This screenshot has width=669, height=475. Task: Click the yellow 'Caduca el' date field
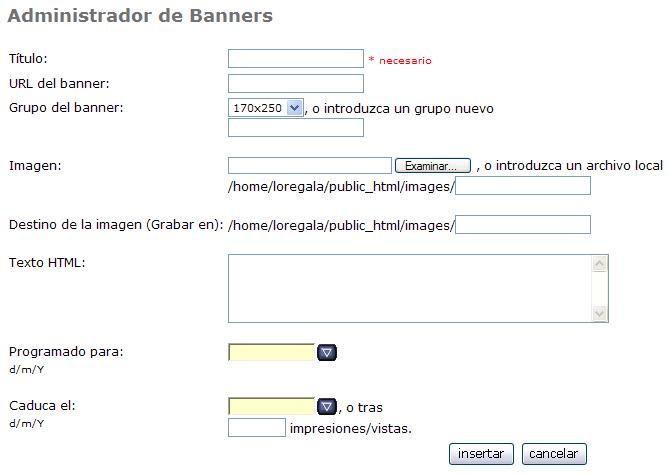click(271, 407)
